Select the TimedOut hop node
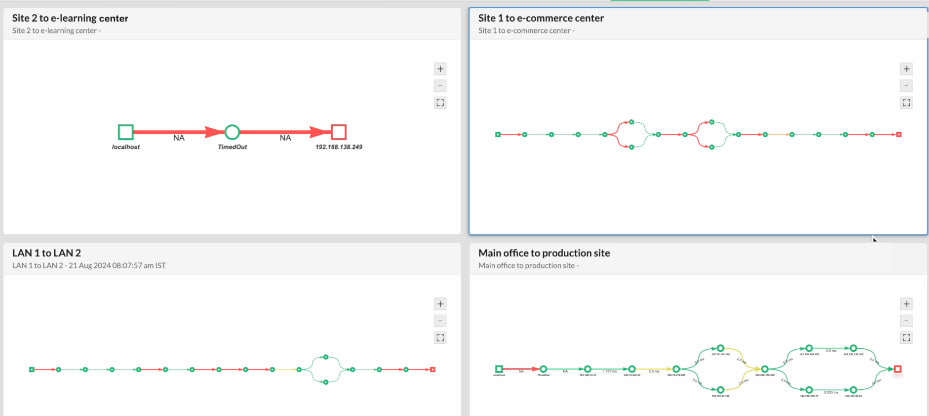The height and width of the screenshot is (416, 929). tap(232, 132)
